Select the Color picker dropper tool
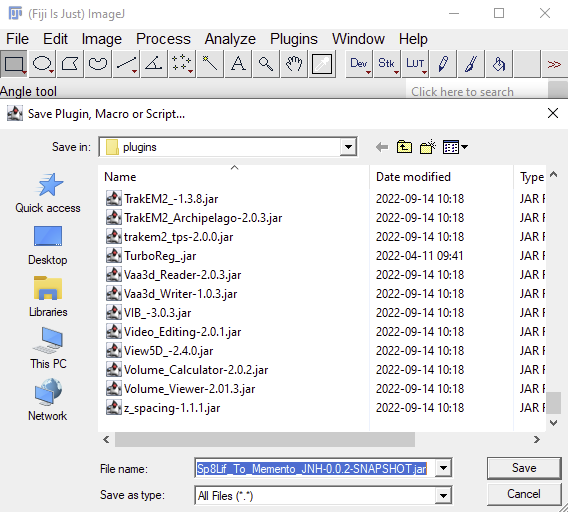The height and width of the screenshot is (512, 568). point(322,64)
